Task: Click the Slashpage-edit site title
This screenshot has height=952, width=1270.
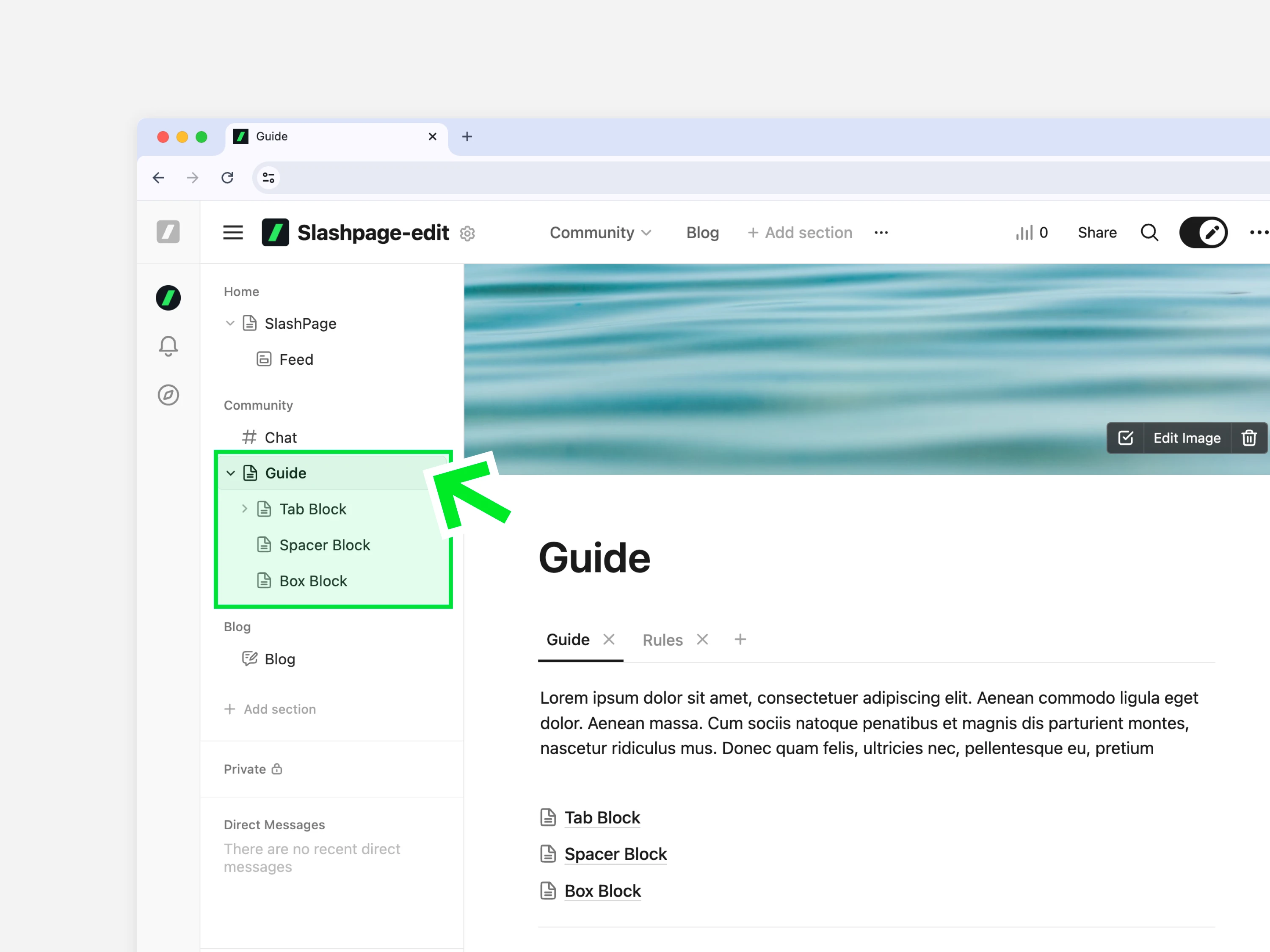Action: (x=373, y=232)
